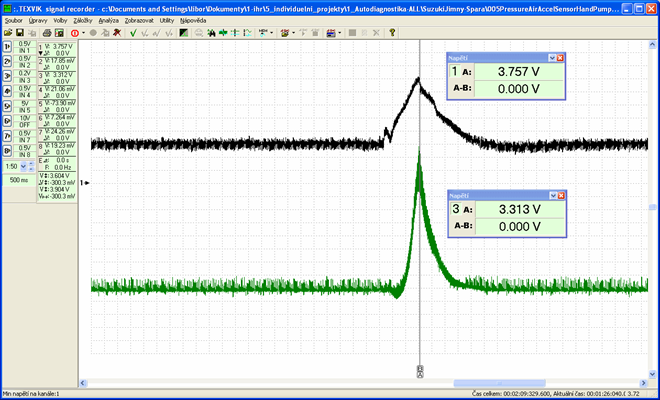
Task: Open the Analýza menu
Action: (x=109, y=20)
